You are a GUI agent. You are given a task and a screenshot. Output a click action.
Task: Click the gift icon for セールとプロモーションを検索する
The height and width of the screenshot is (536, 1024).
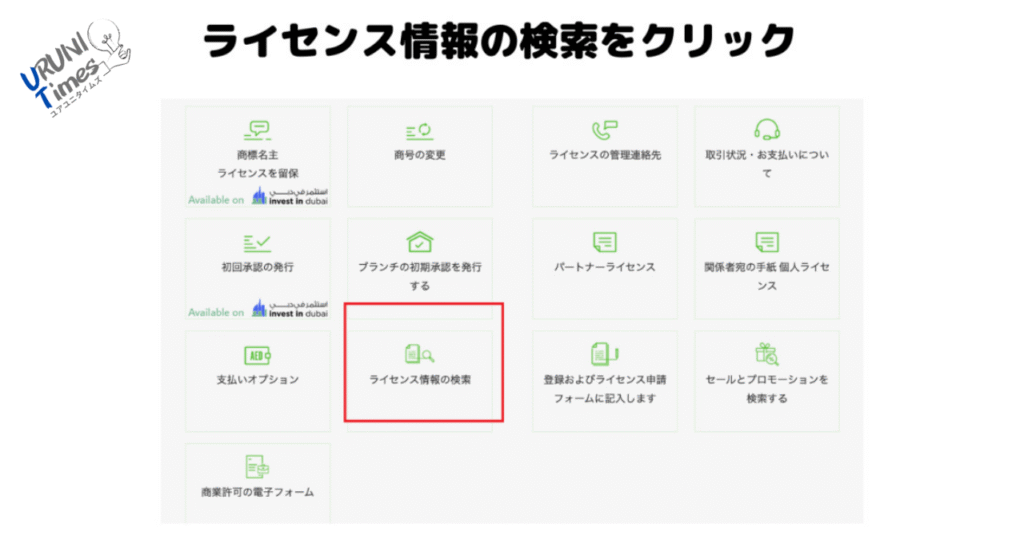click(767, 354)
